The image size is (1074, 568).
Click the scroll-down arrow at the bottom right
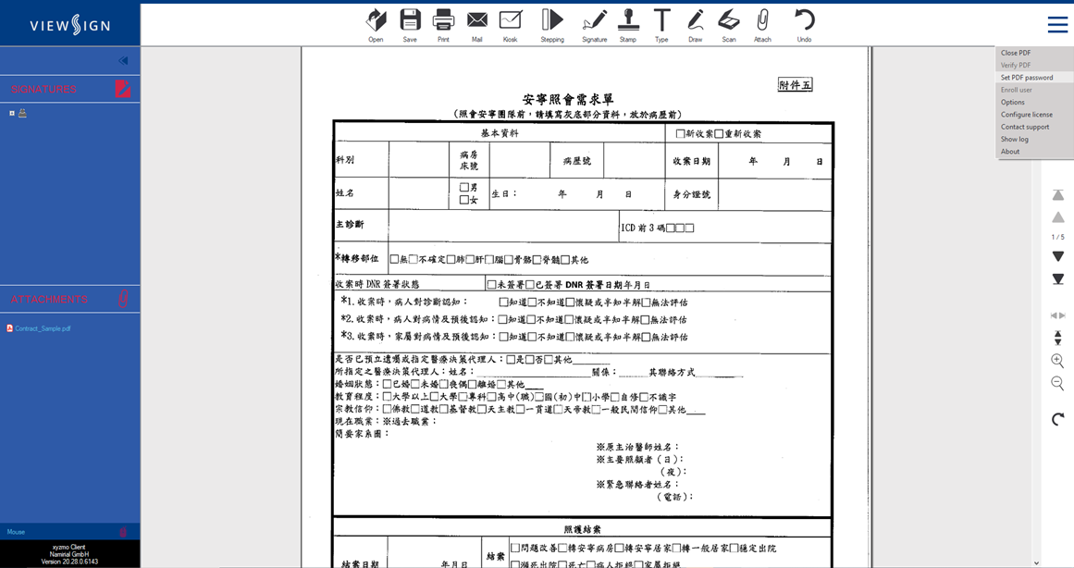click(x=1036, y=563)
